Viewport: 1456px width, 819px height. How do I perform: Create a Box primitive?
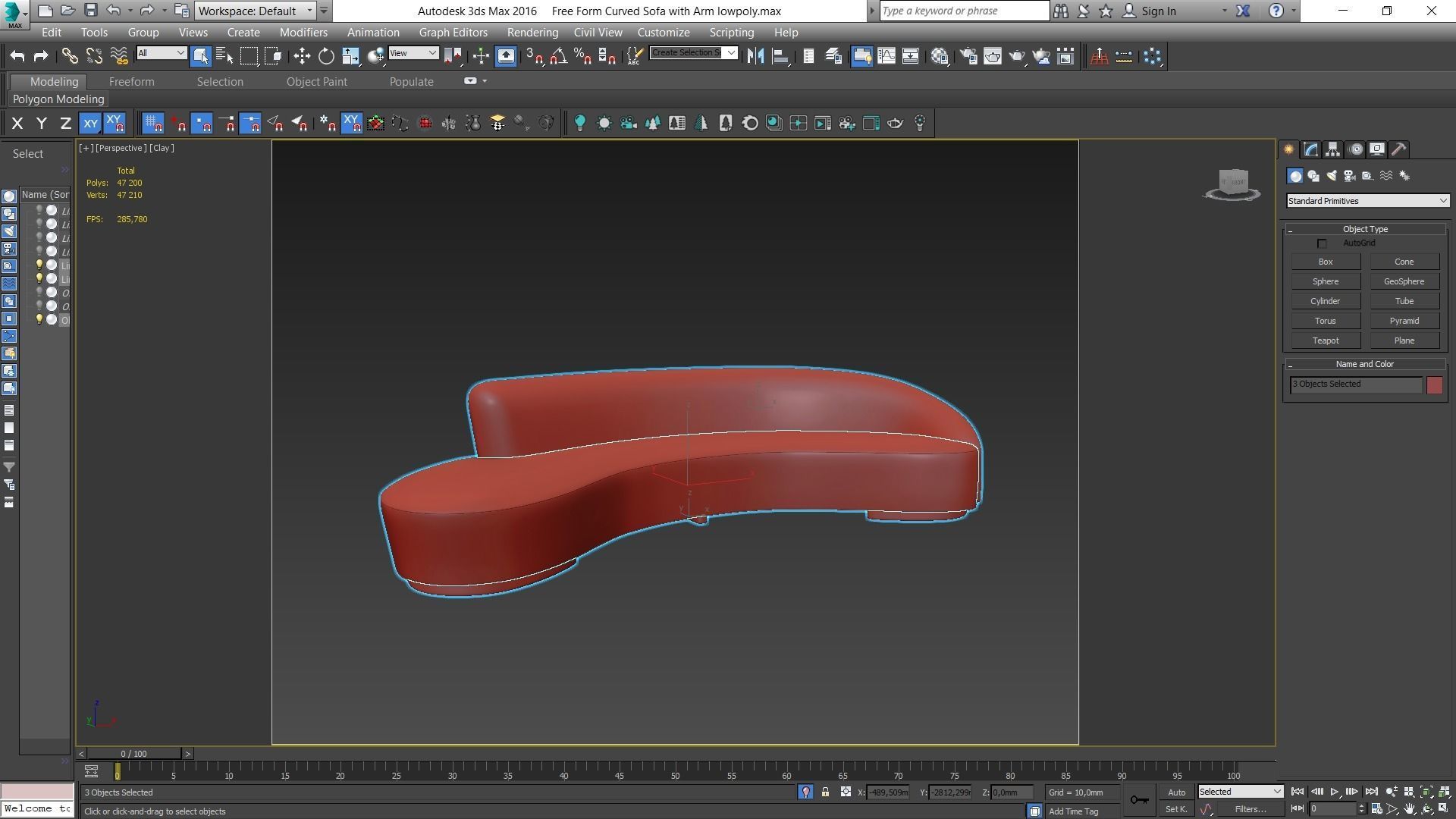click(x=1326, y=262)
